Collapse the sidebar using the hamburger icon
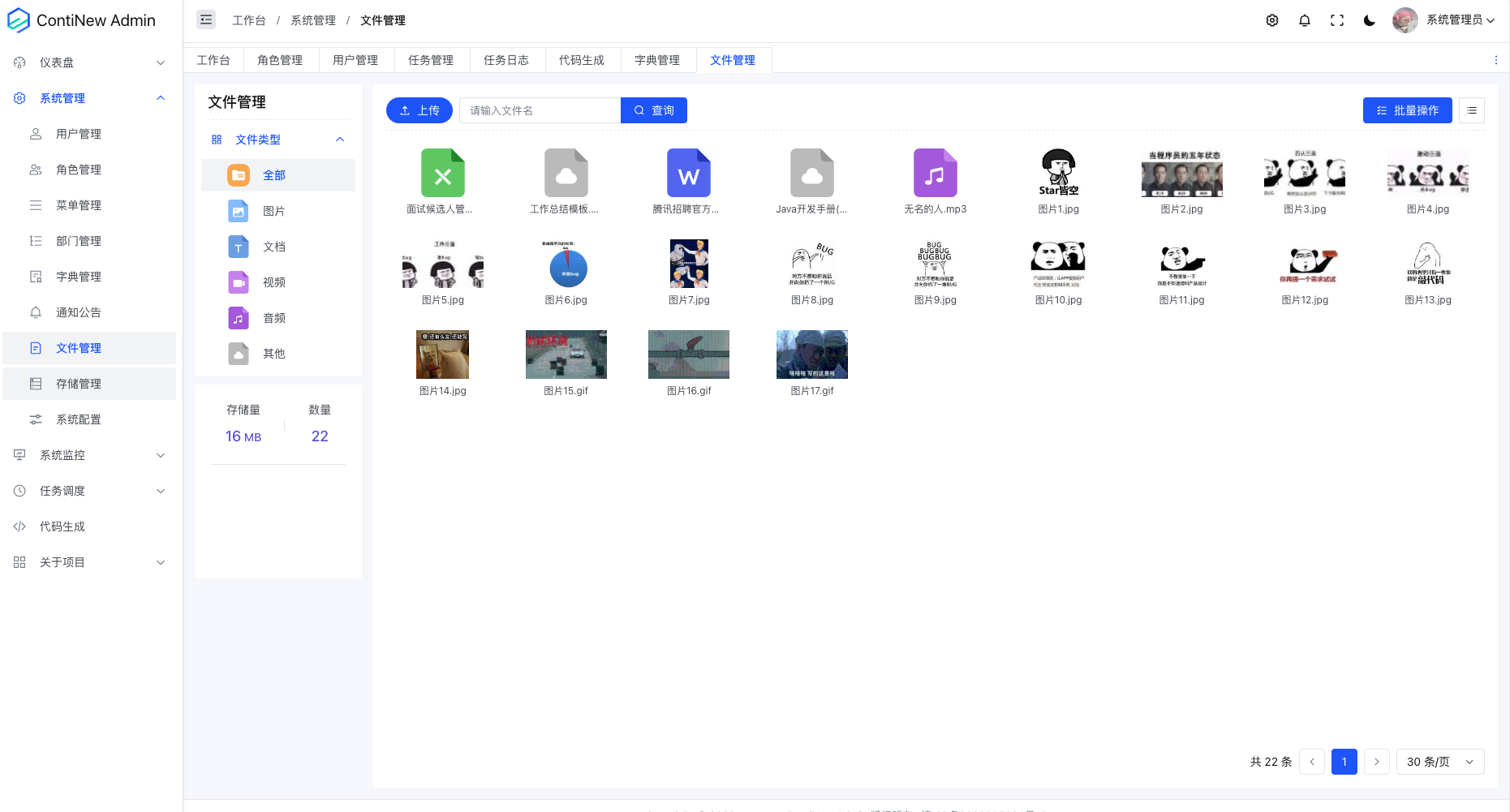The height and width of the screenshot is (812, 1510). click(205, 19)
